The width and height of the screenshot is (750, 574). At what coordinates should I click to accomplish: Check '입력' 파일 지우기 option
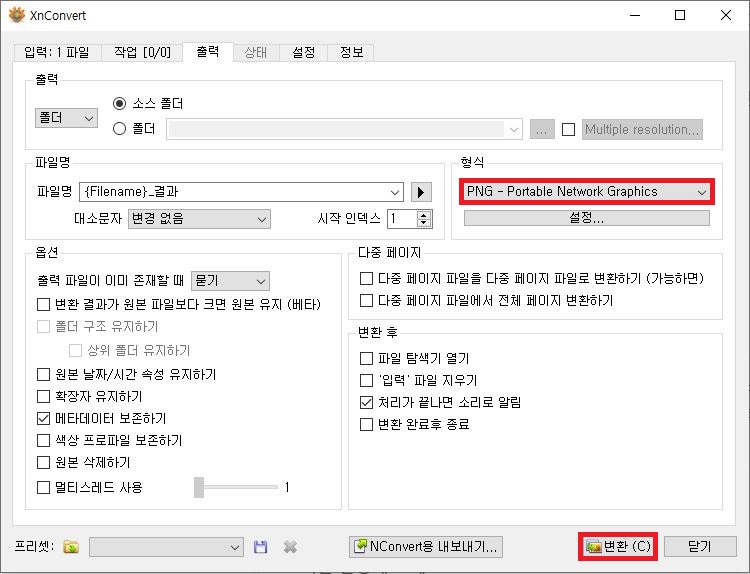[366, 380]
